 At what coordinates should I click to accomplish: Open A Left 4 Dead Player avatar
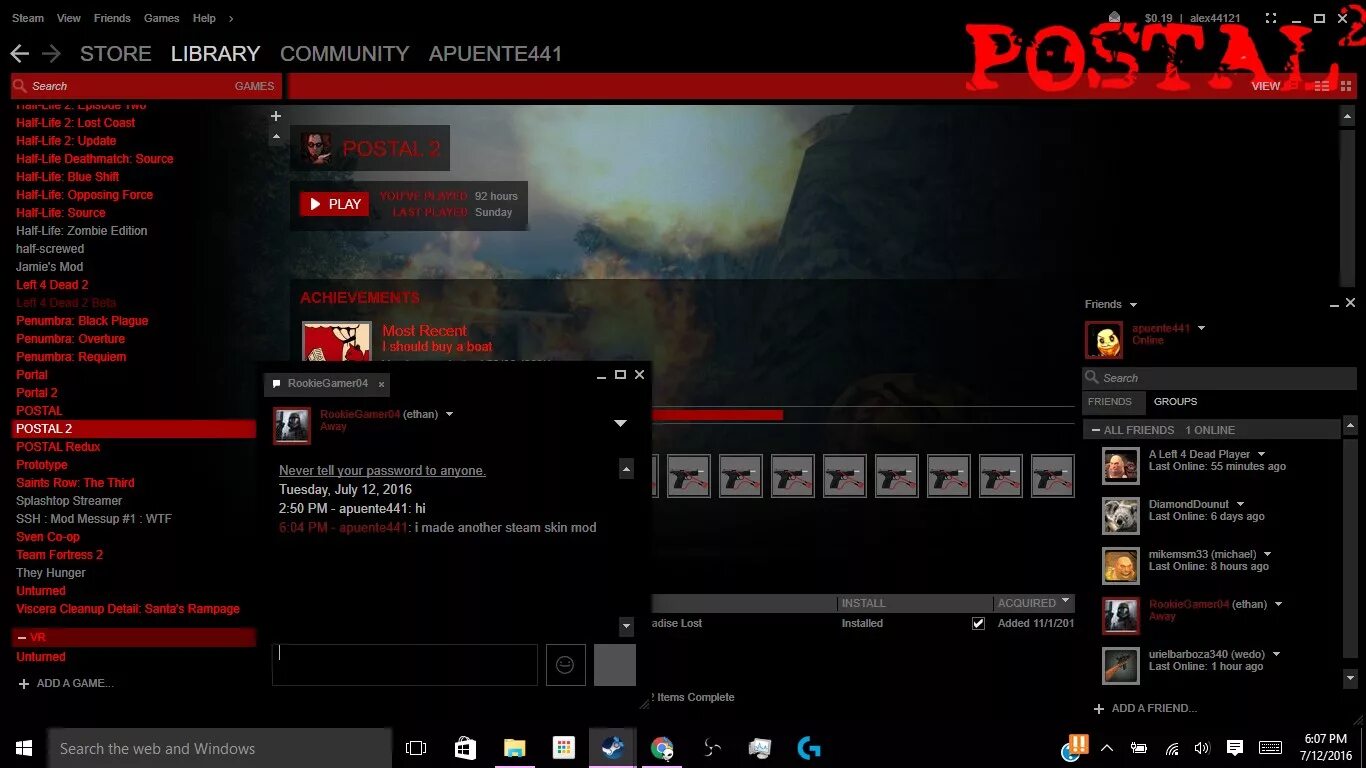(x=1120, y=465)
